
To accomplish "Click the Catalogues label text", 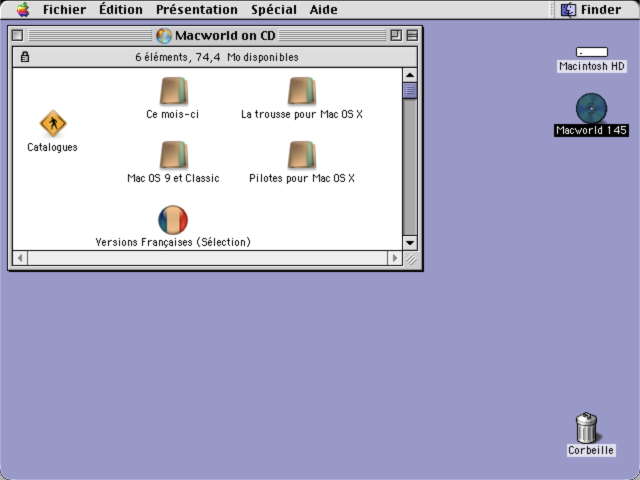I will pos(52,147).
